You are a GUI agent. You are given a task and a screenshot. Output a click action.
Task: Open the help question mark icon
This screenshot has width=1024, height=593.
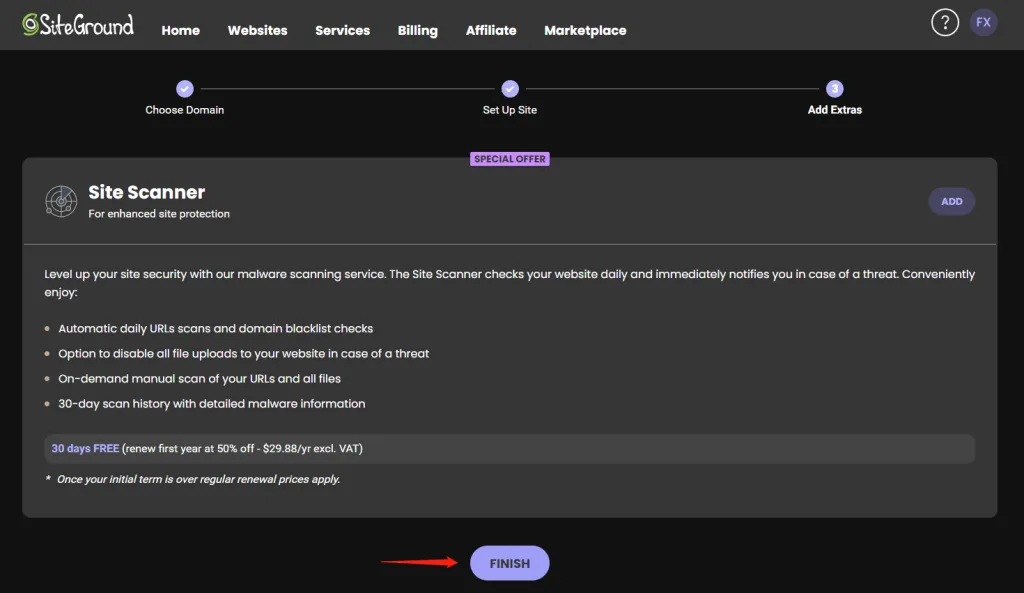click(x=944, y=23)
